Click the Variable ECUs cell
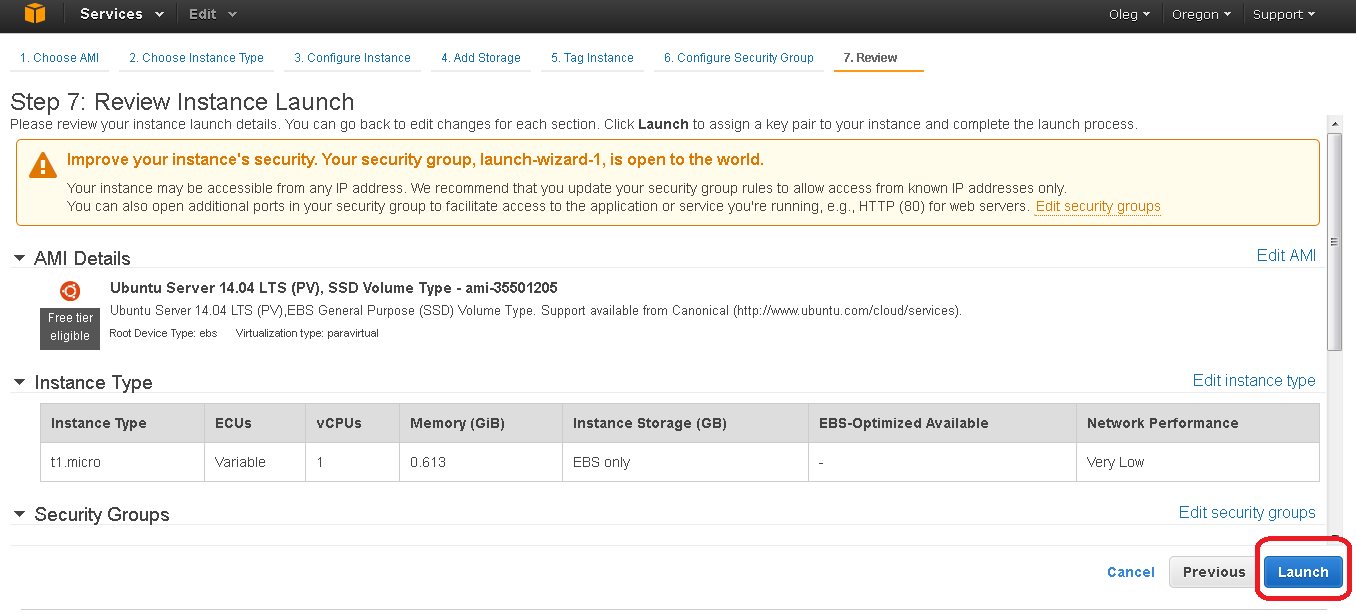 [254, 462]
